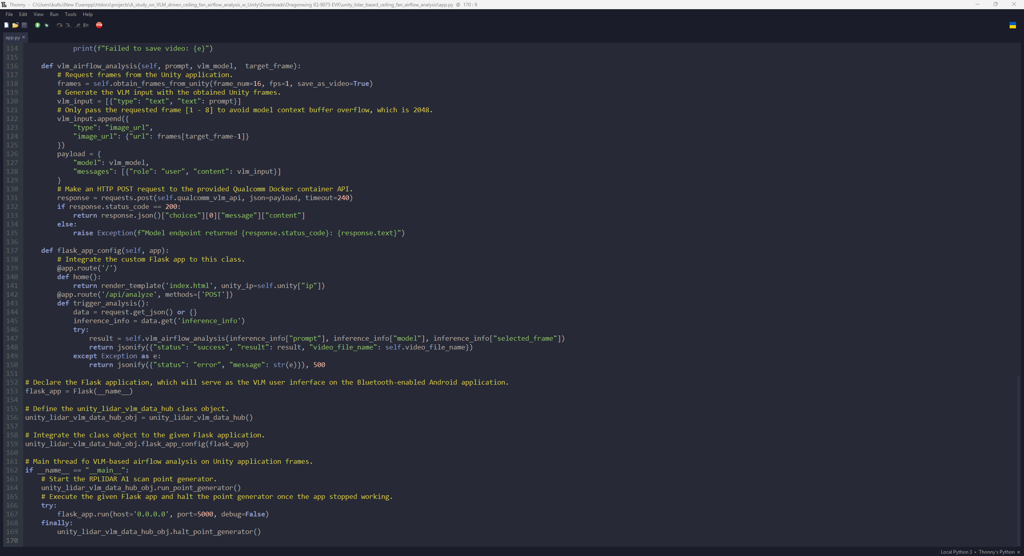Image resolution: width=1024 pixels, height=556 pixels.
Task: Click the Ukraine flag support icon
Action: pyautogui.click(x=1013, y=25)
